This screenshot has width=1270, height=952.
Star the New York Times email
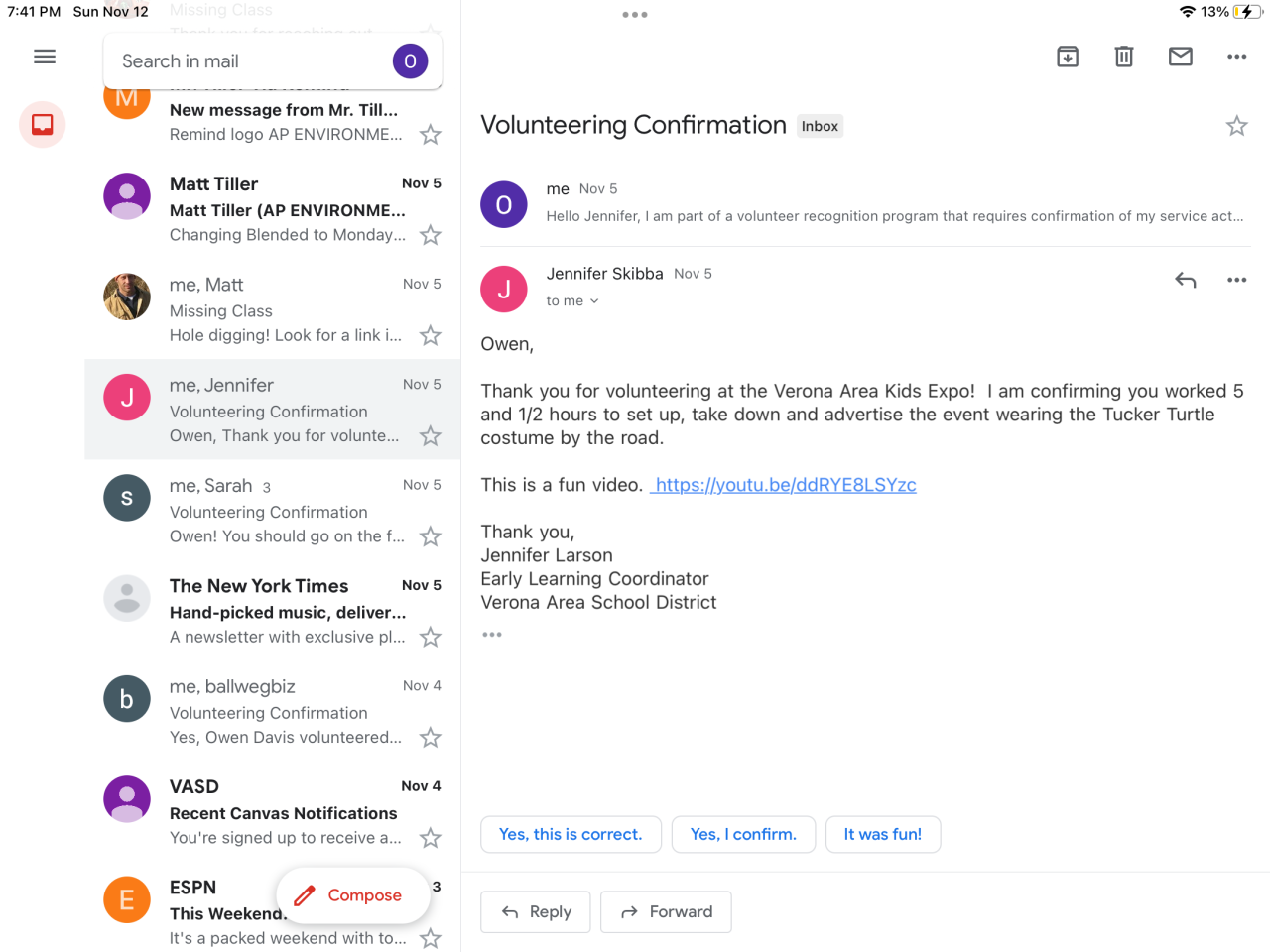(x=430, y=637)
